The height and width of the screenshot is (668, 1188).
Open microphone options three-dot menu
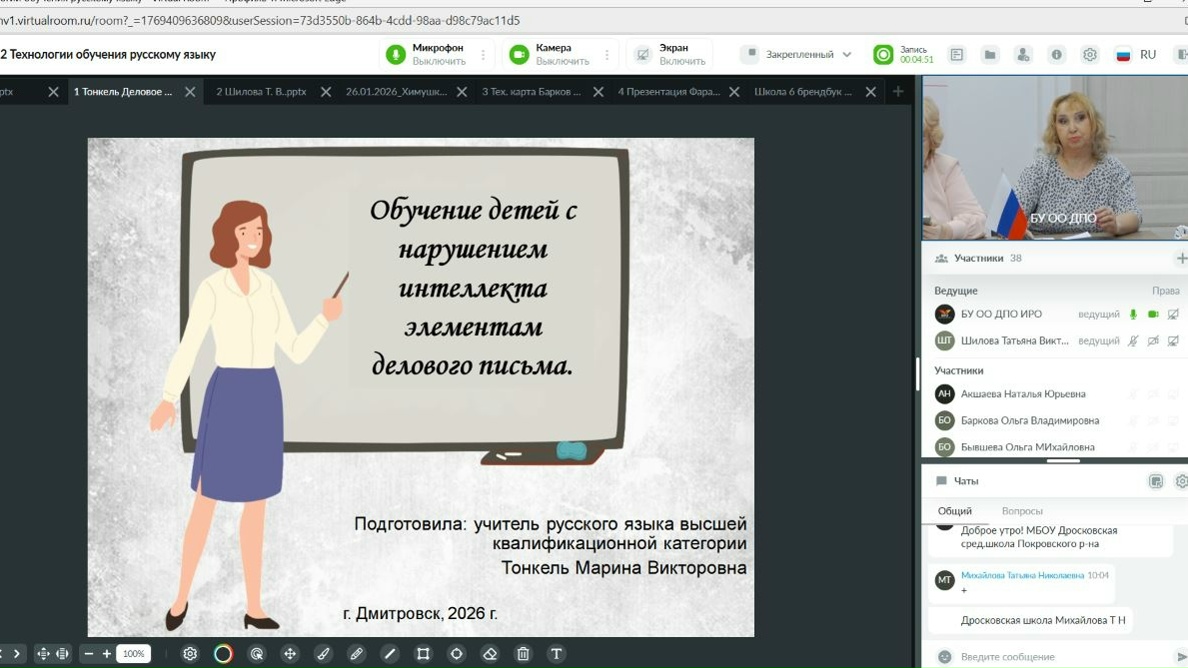tap(483, 55)
